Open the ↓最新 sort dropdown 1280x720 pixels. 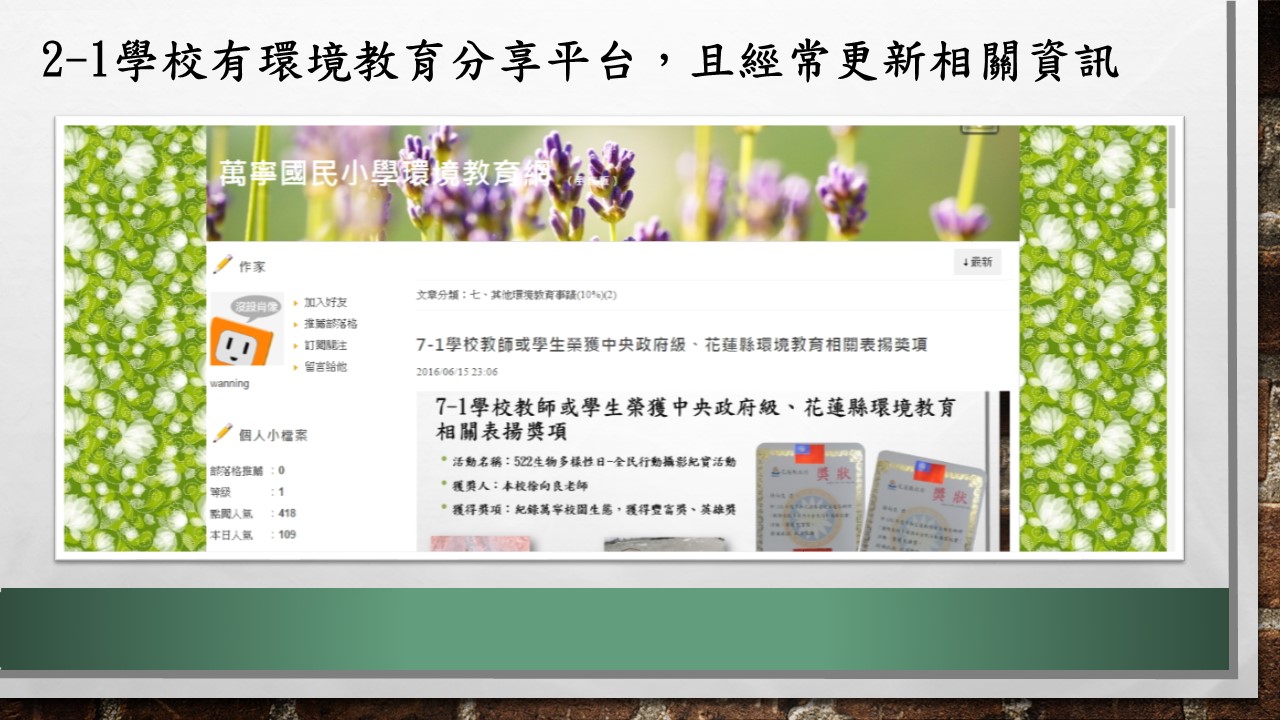pos(977,262)
